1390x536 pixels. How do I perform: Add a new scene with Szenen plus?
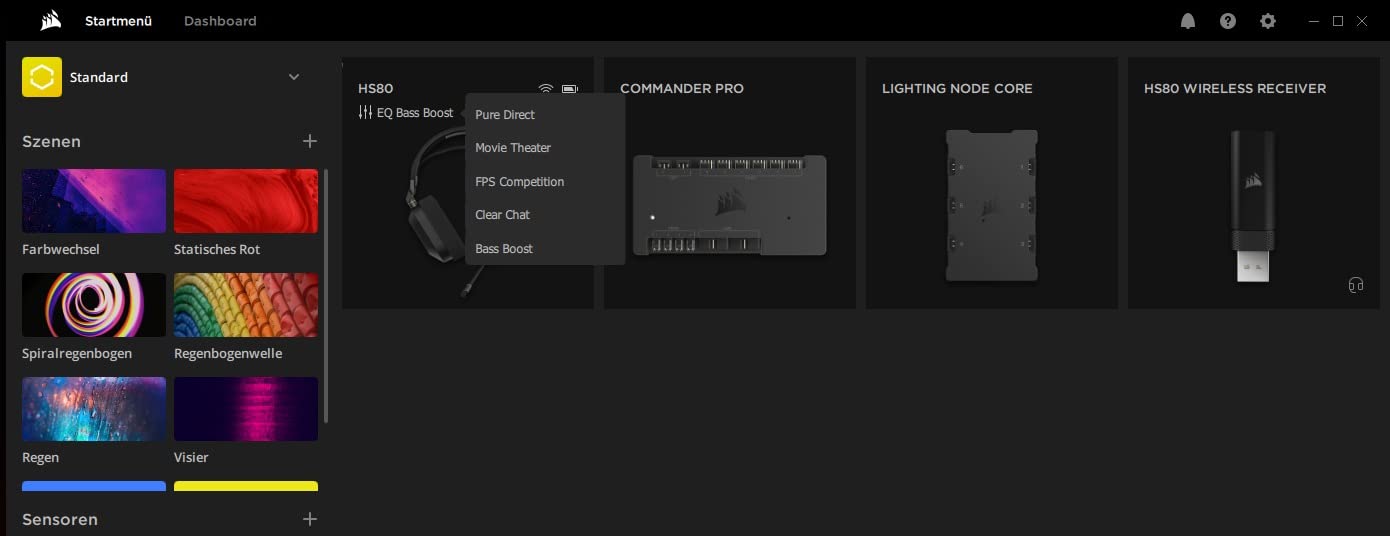click(x=310, y=141)
